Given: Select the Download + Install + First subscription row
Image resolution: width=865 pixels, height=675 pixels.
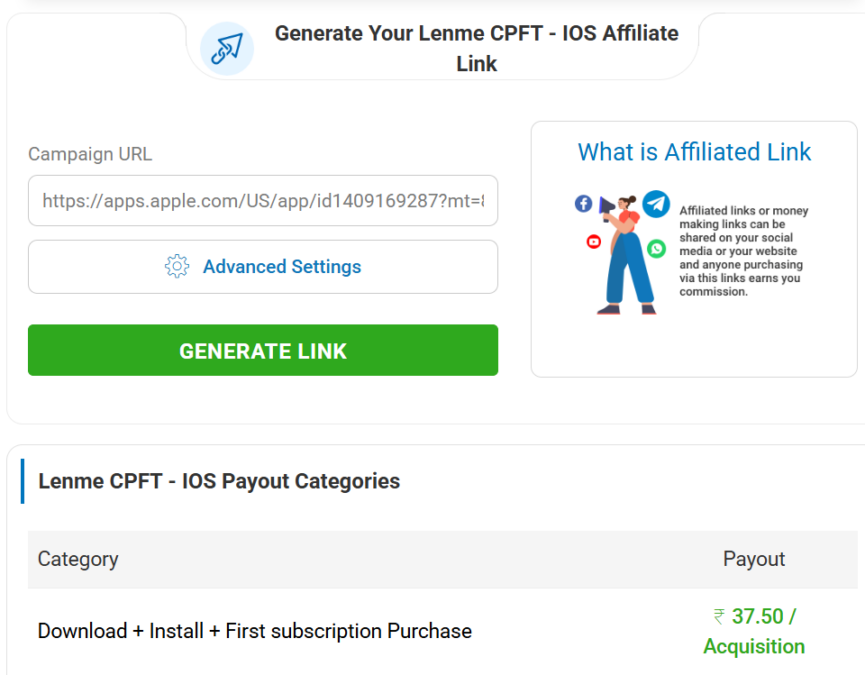Looking at the screenshot, I should pyautogui.click(x=255, y=631).
